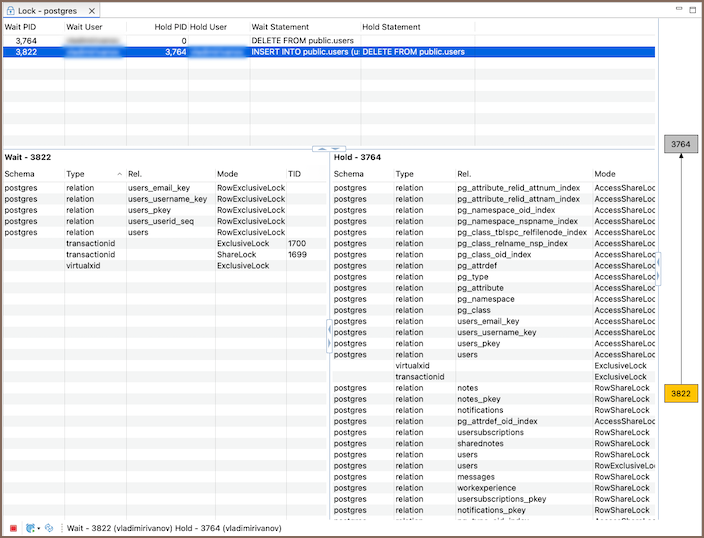This screenshot has height=538, width=704.
Task: Collapse top pane with sash up arrow
Action: 323,148
